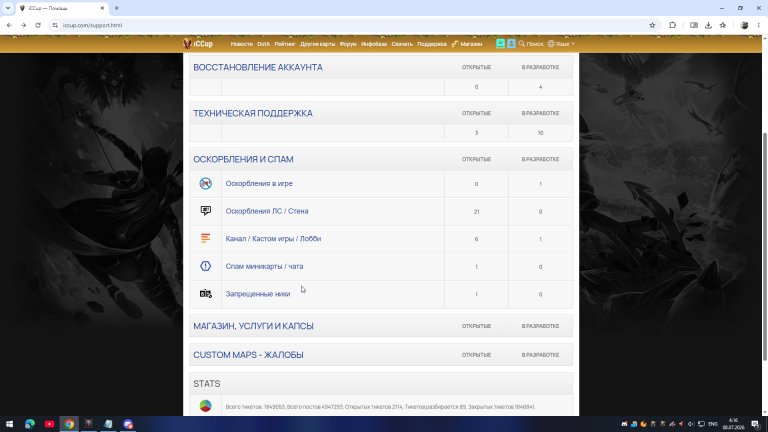Open the browser extensions puzzle icon
Image resolution: width=768 pixels, height=432 pixels.
[672, 25]
